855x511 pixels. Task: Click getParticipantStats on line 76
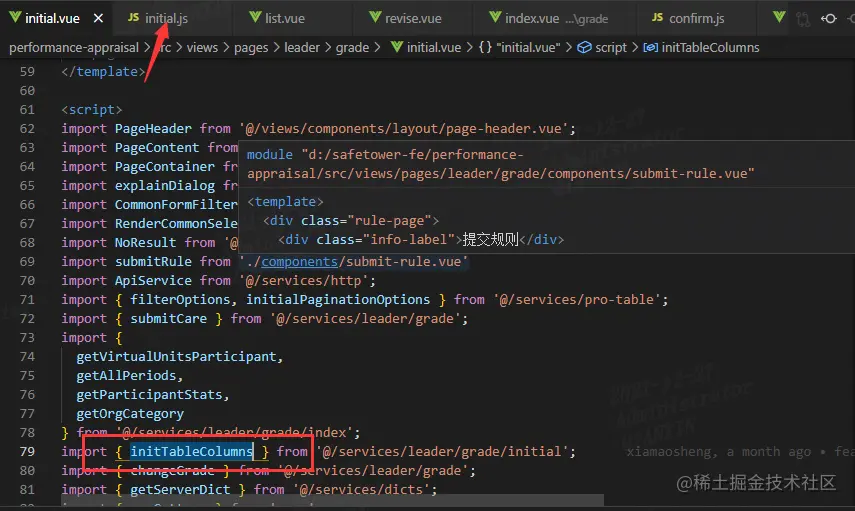coord(149,395)
